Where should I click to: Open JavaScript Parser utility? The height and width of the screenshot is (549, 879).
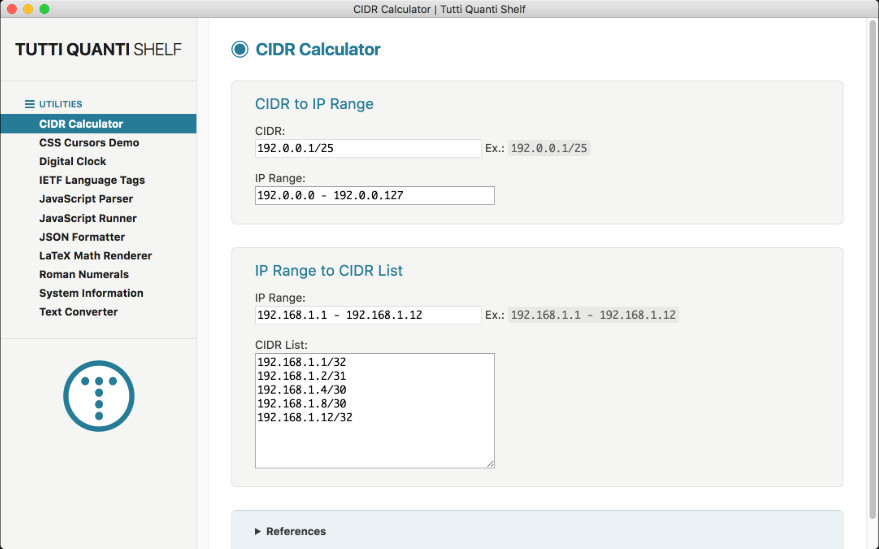(86, 199)
